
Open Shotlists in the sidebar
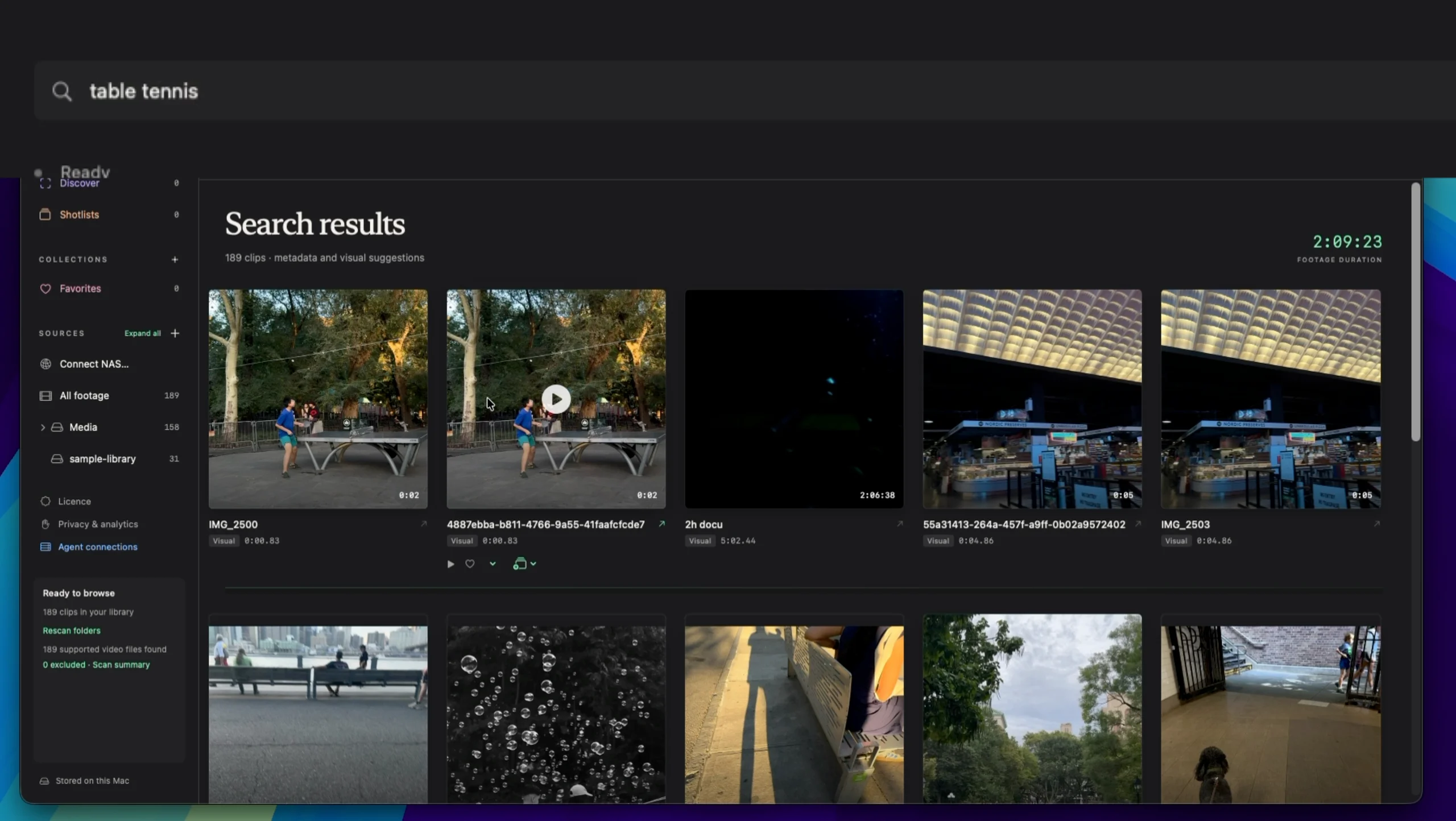79,214
